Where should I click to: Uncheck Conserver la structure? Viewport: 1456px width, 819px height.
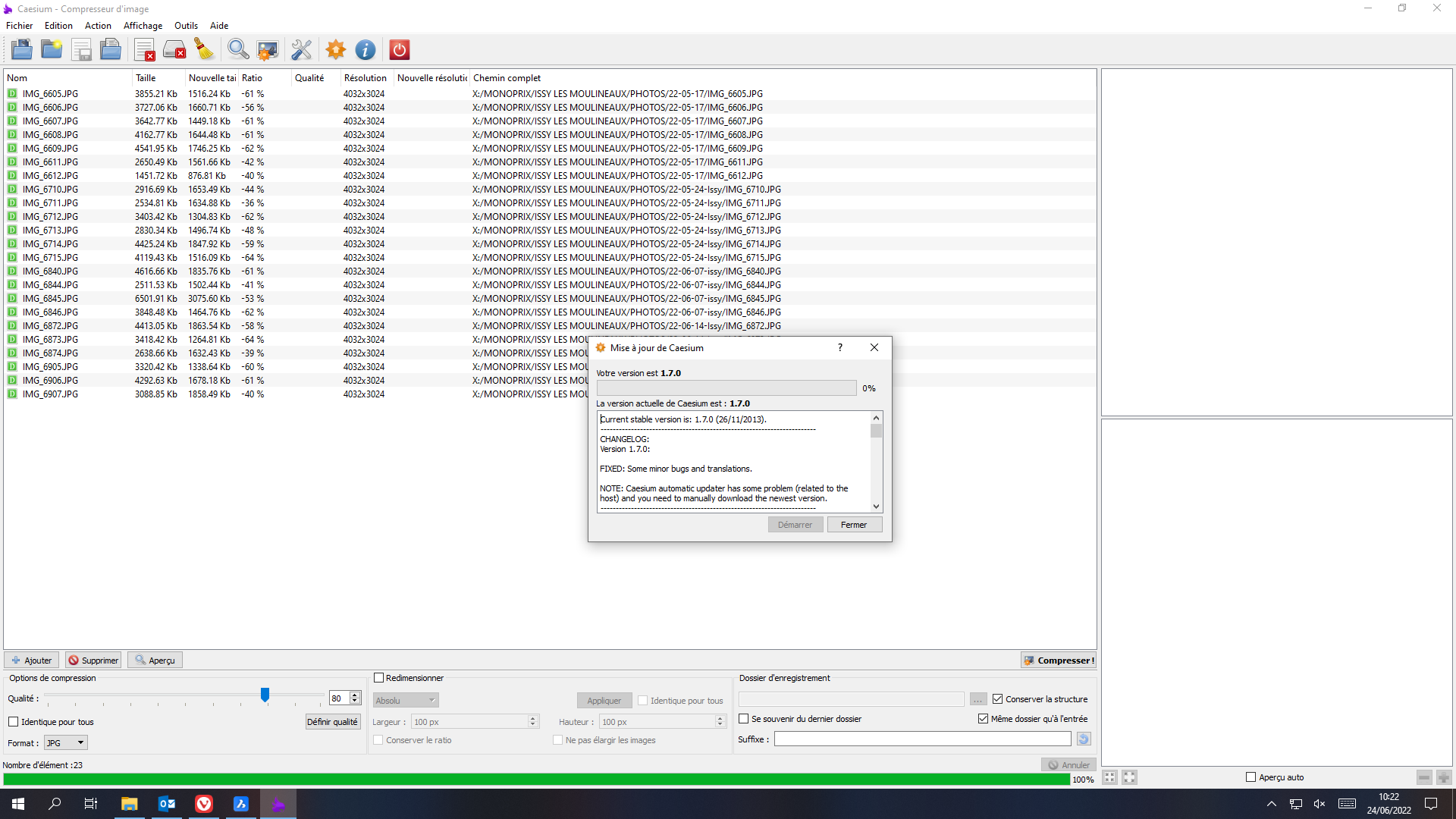tap(998, 699)
